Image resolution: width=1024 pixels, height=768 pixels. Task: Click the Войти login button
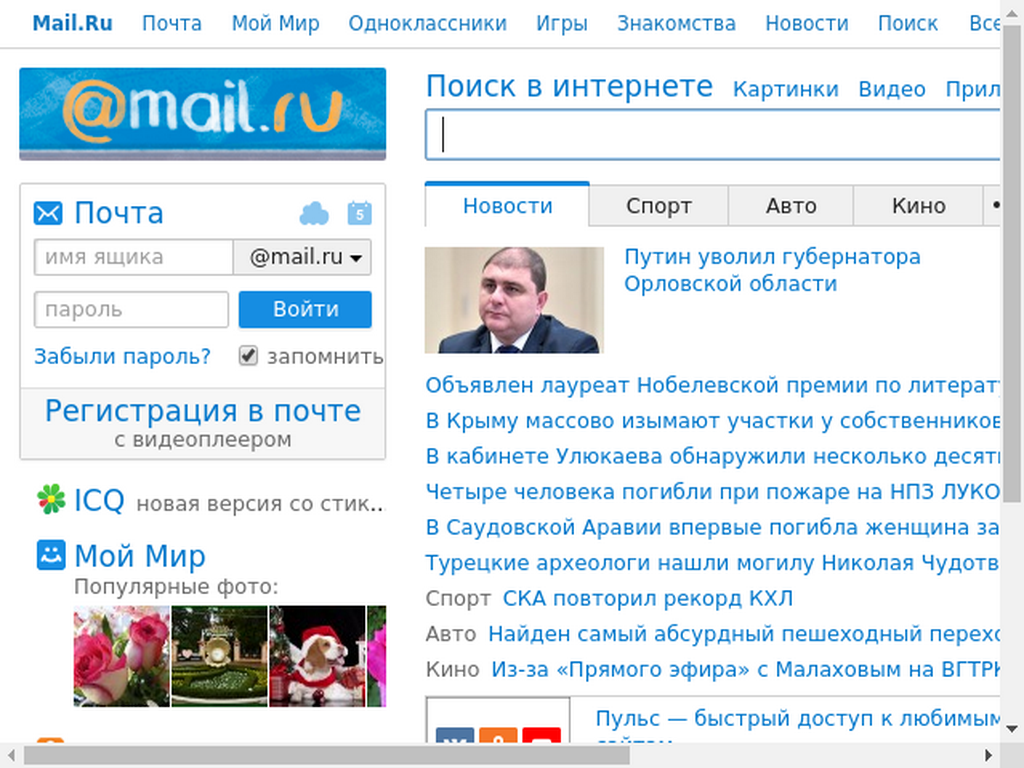tap(305, 310)
